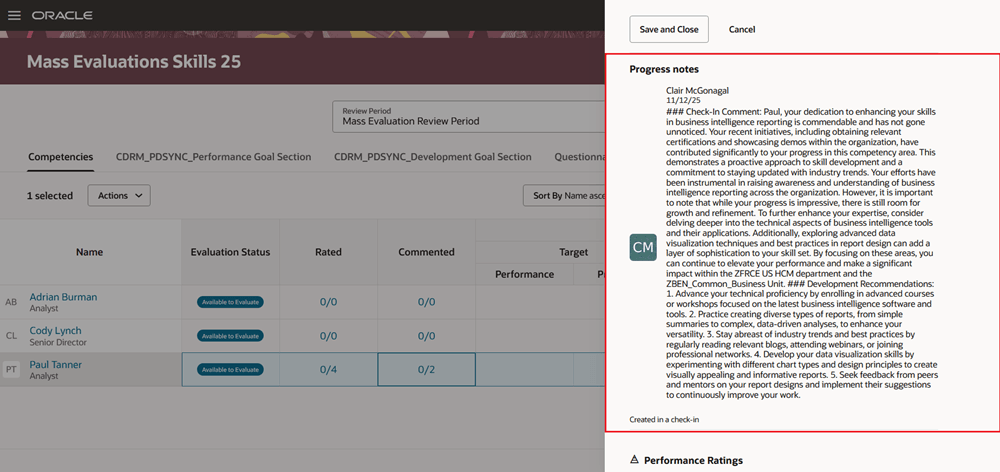
Task: Click the CM avatar in progress notes
Action: (x=643, y=247)
